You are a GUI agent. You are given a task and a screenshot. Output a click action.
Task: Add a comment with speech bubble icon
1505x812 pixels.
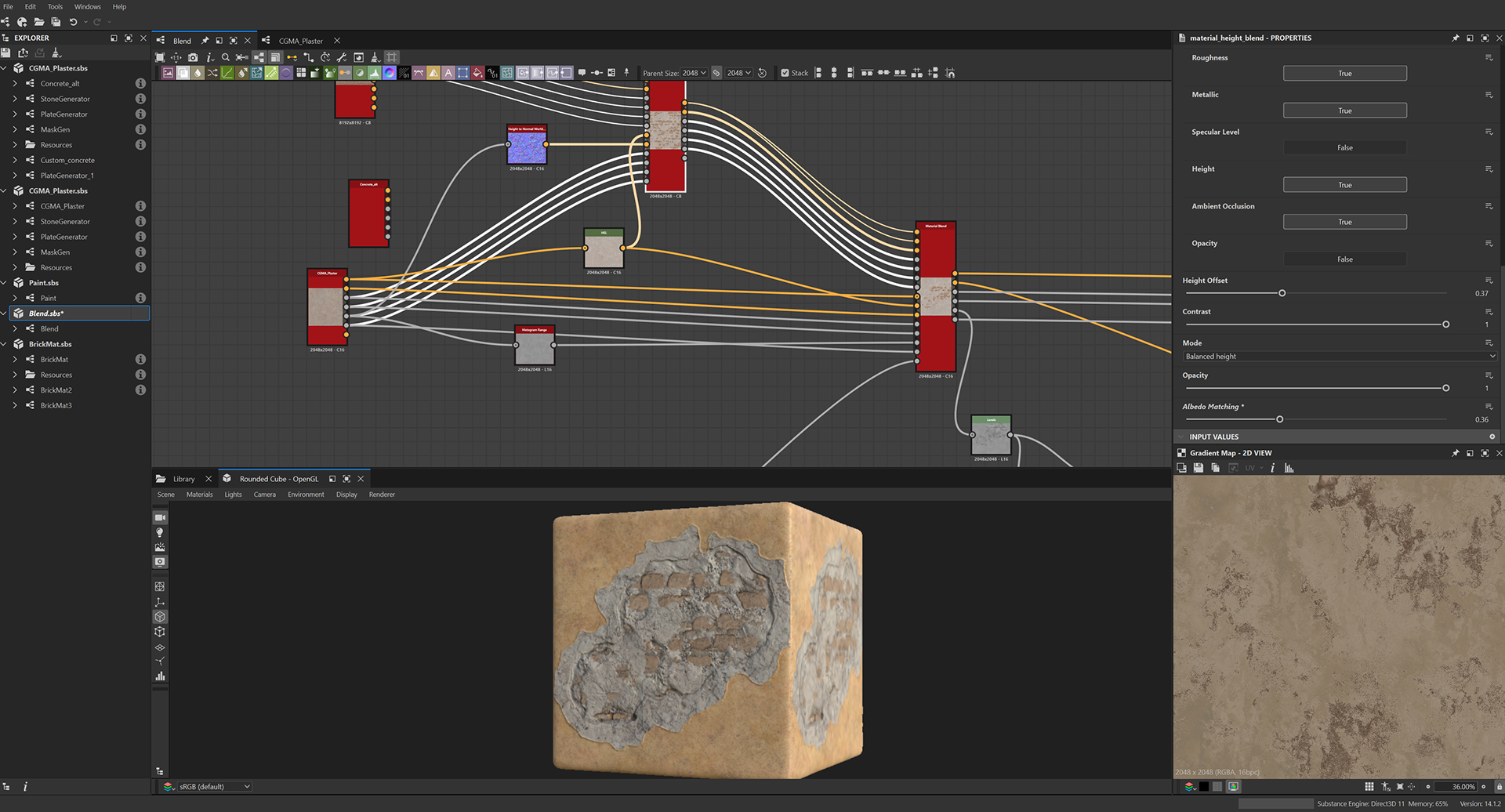pos(582,73)
